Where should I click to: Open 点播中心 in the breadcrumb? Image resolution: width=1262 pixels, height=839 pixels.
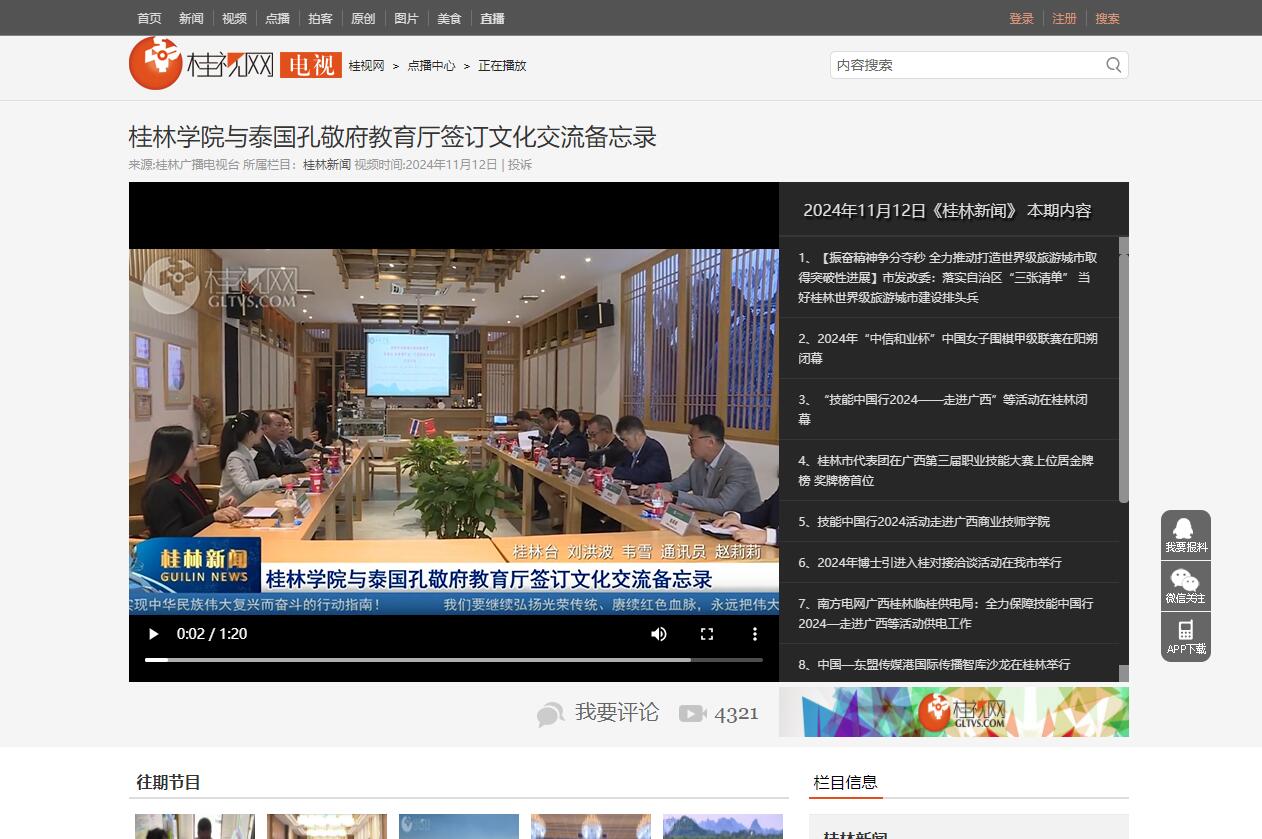[x=431, y=66]
